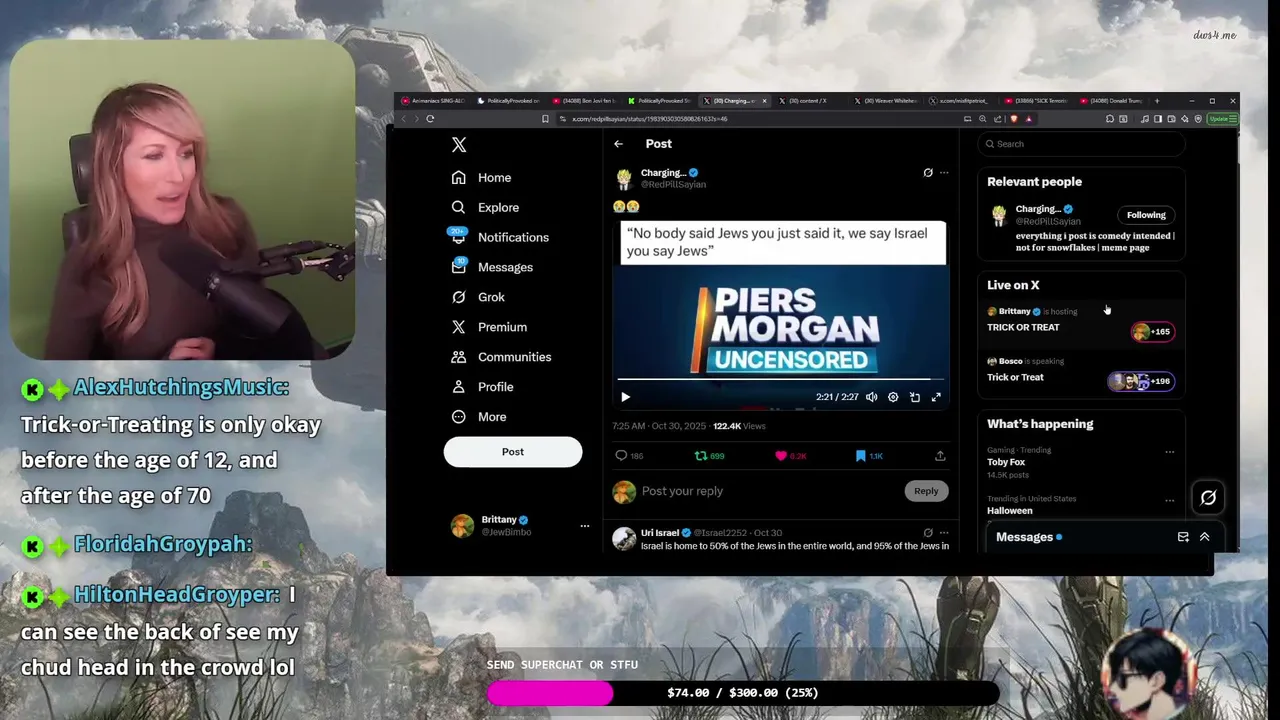Seek on the video progress bar
Image resolution: width=1280 pixels, height=720 pixels.
(x=780, y=380)
